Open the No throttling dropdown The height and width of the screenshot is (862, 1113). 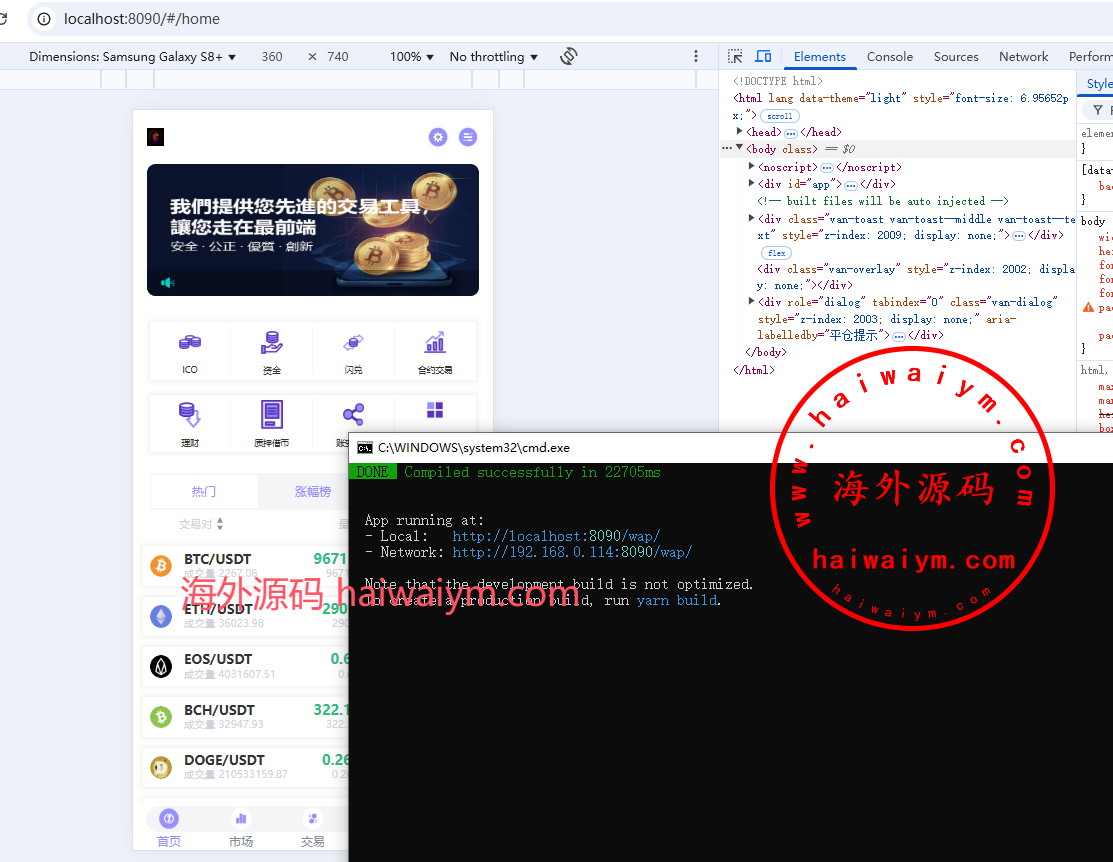pos(493,57)
